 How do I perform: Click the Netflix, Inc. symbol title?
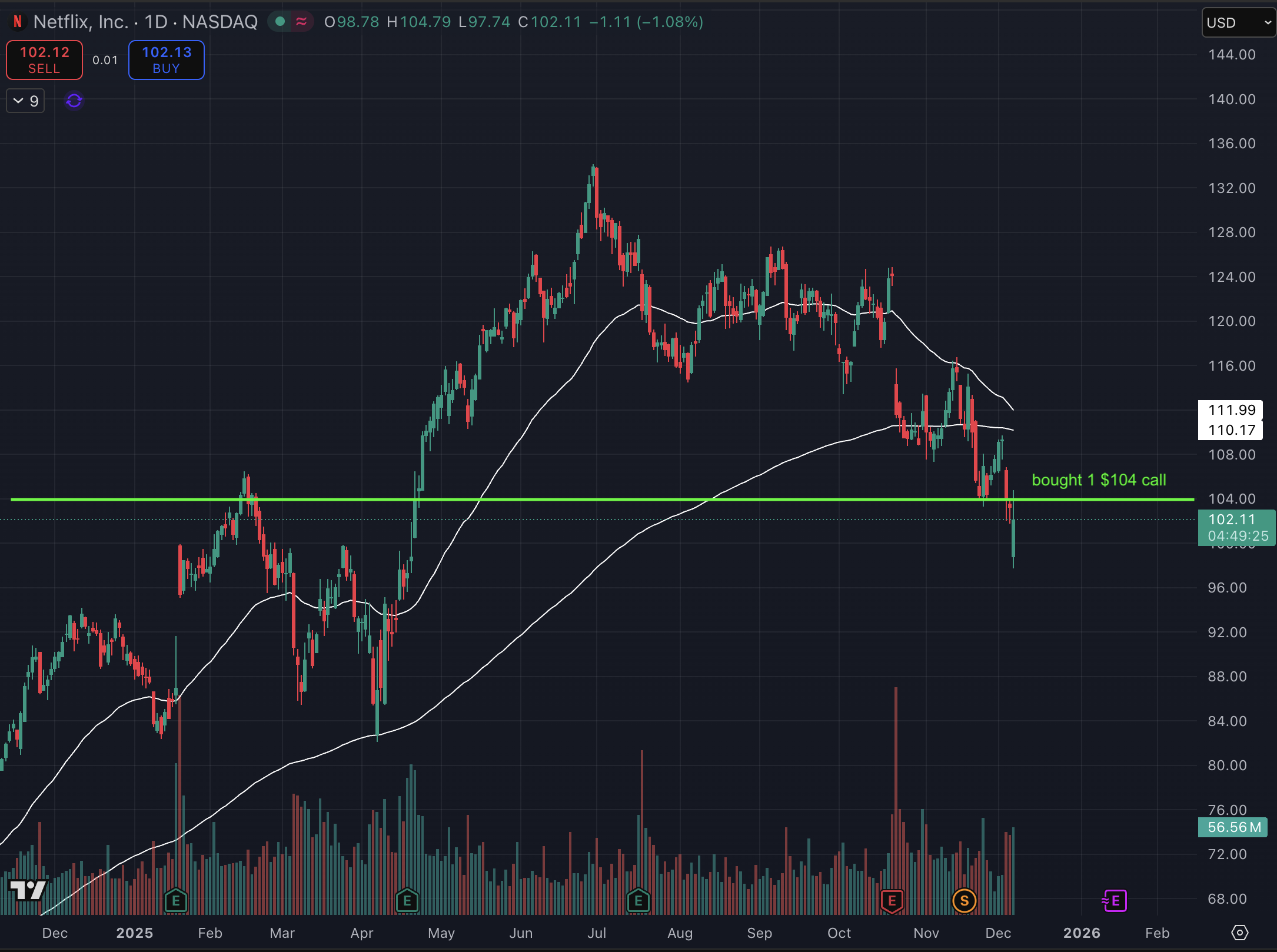(81, 22)
